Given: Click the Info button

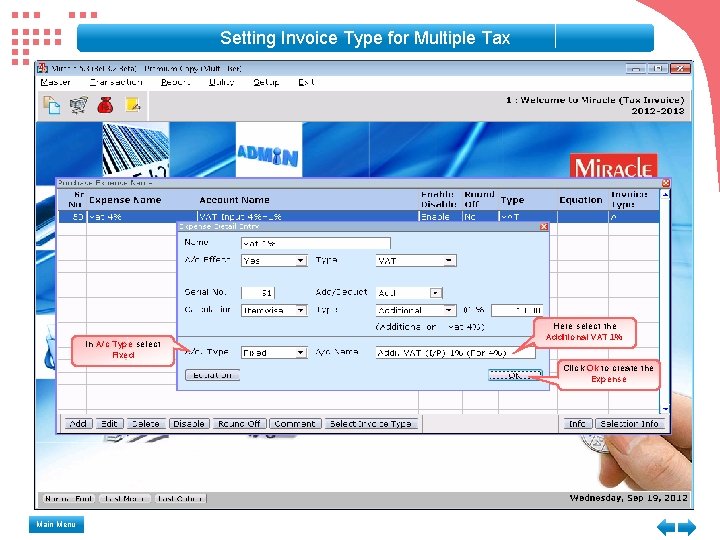Looking at the screenshot, I should 577,423.
